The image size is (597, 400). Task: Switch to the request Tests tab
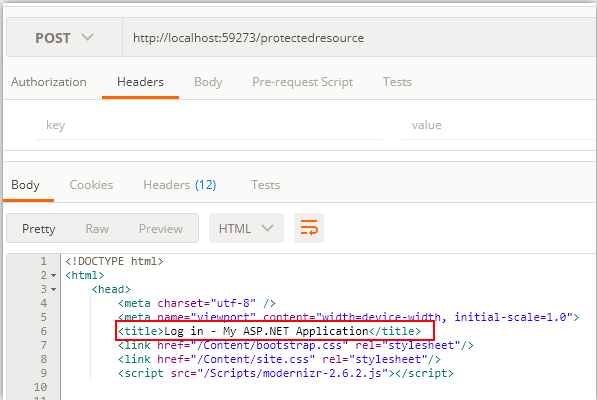[x=397, y=82]
